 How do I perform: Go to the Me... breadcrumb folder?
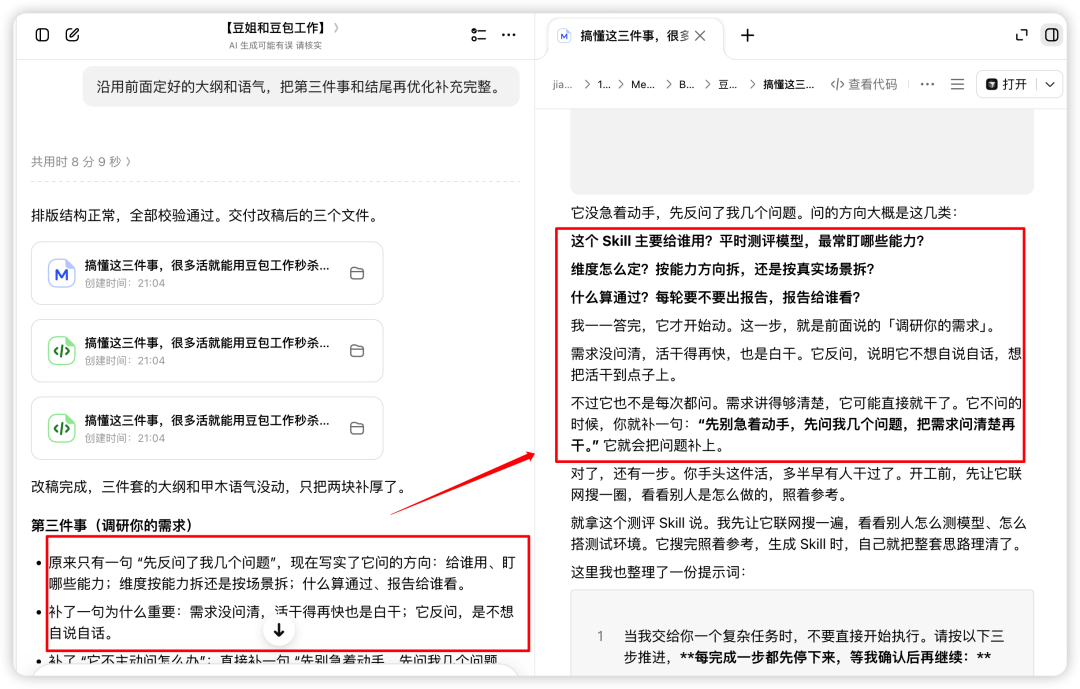[x=643, y=84]
